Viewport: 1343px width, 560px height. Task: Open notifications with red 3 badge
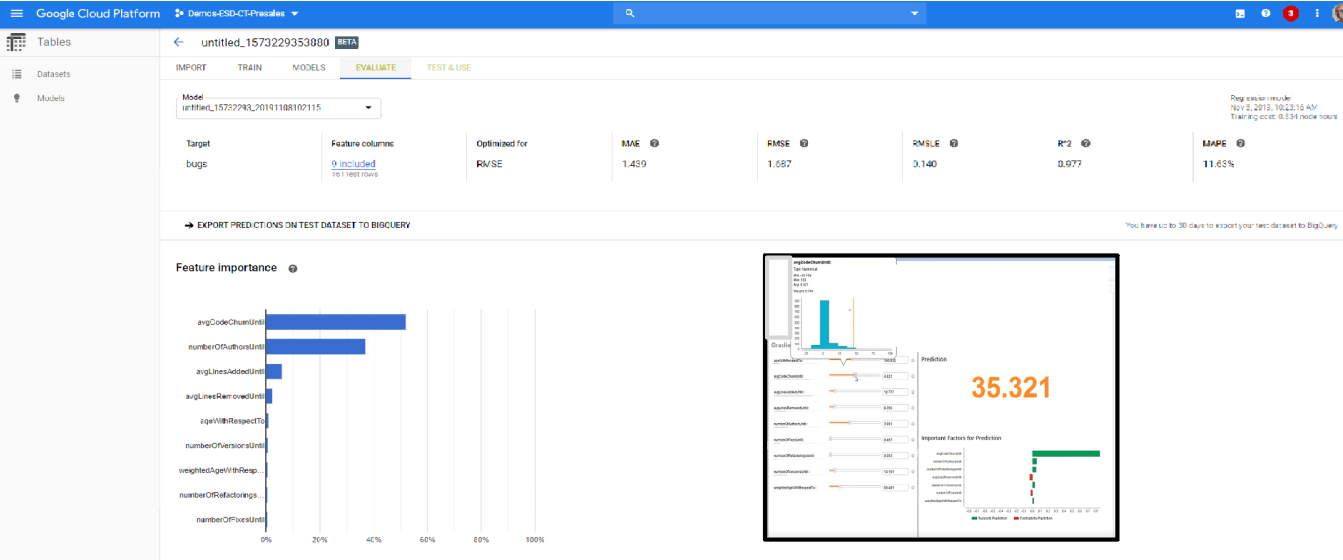[x=1291, y=14]
